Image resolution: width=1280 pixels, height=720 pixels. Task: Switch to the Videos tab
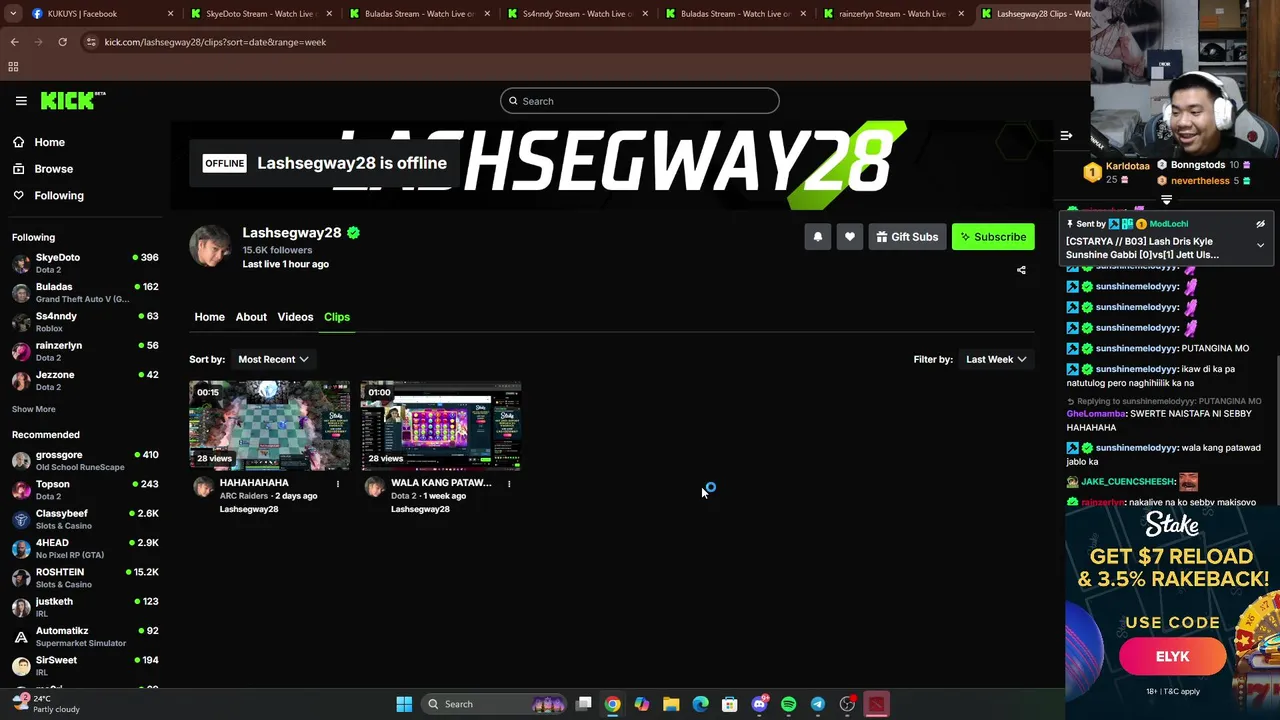295,317
